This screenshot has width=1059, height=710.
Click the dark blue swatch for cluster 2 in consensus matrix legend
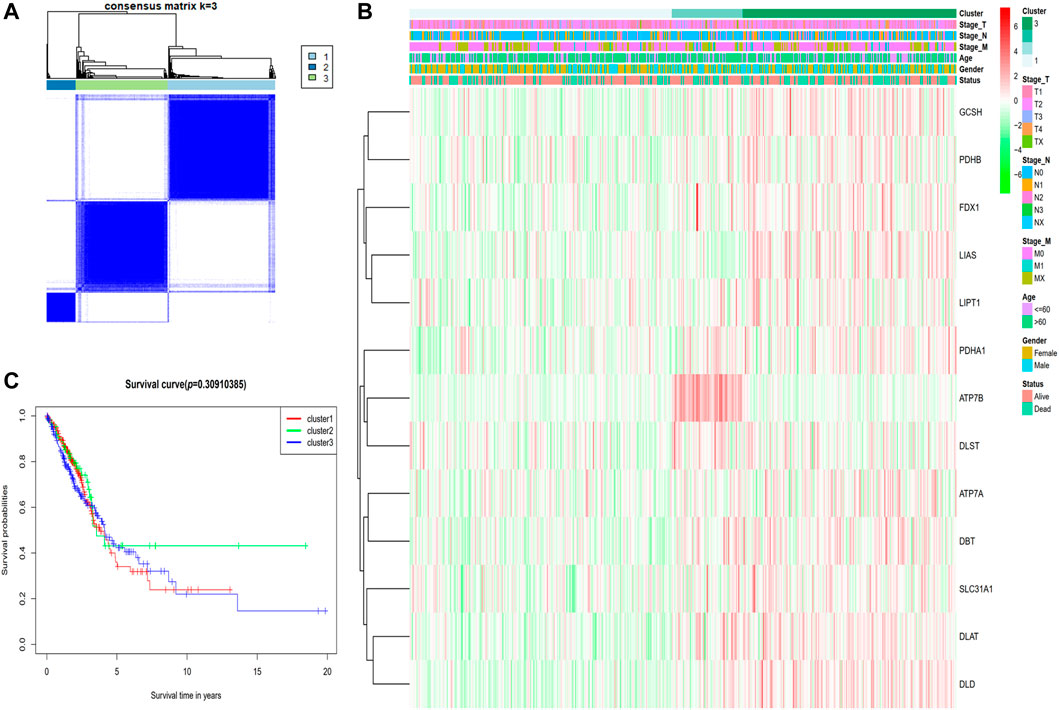click(x=312, y=68)
